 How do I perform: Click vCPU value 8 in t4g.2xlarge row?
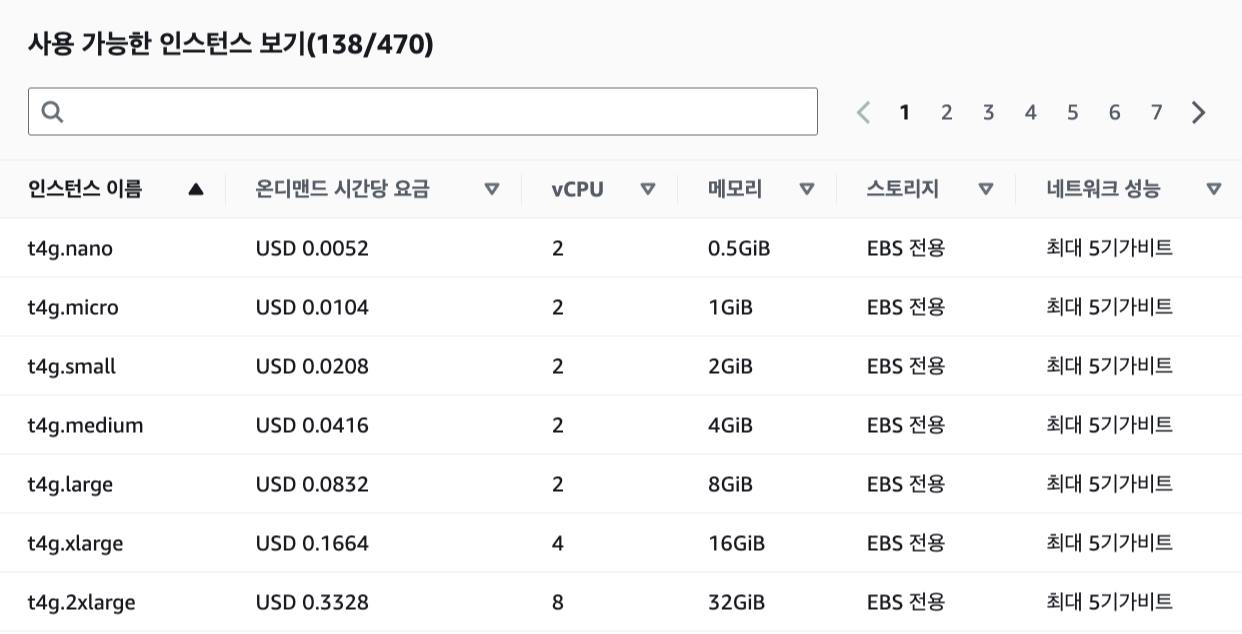click(557, 602)
